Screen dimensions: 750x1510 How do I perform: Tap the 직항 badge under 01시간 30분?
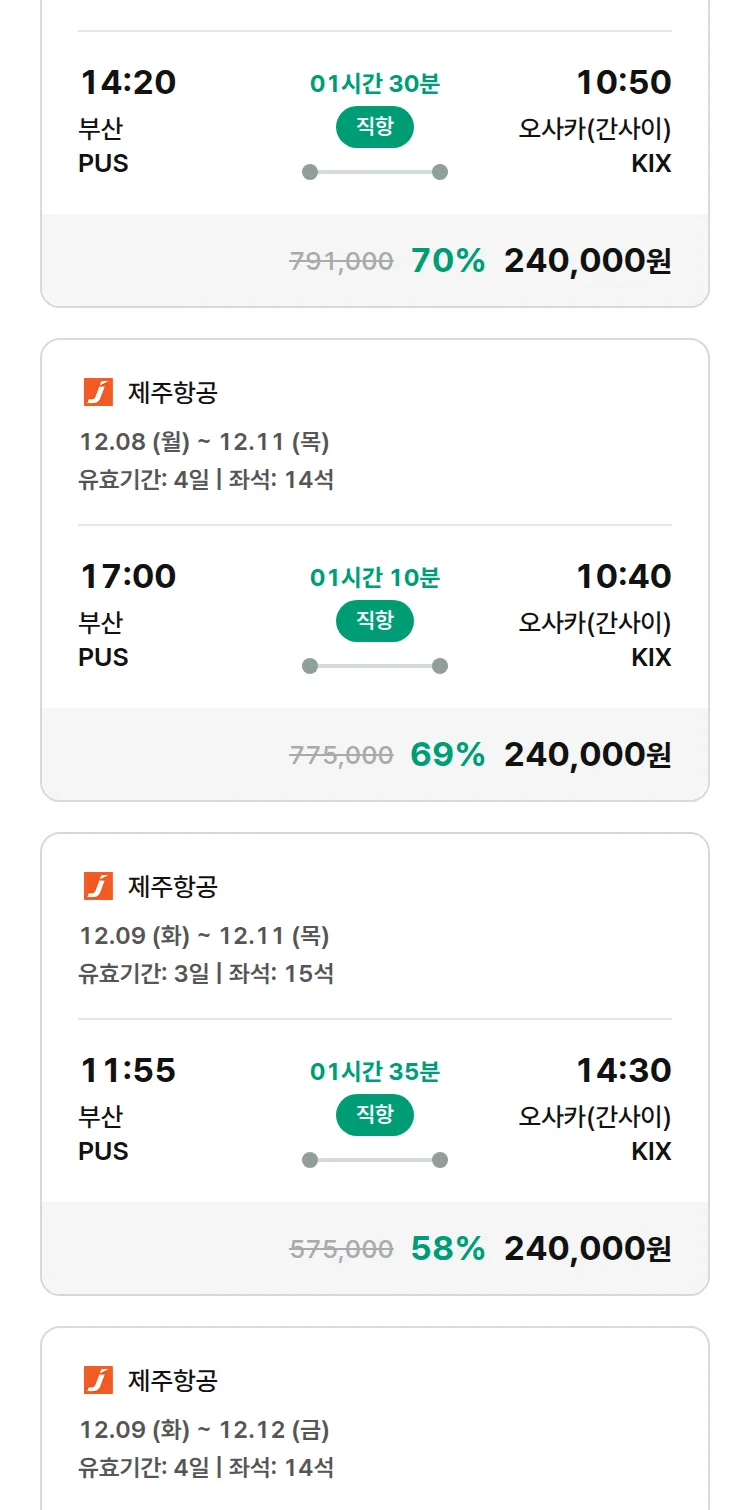click(375, 127)
